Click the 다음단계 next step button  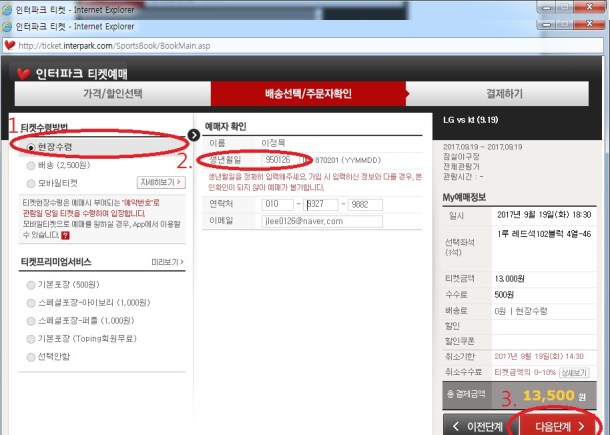[x=559, y=425]
